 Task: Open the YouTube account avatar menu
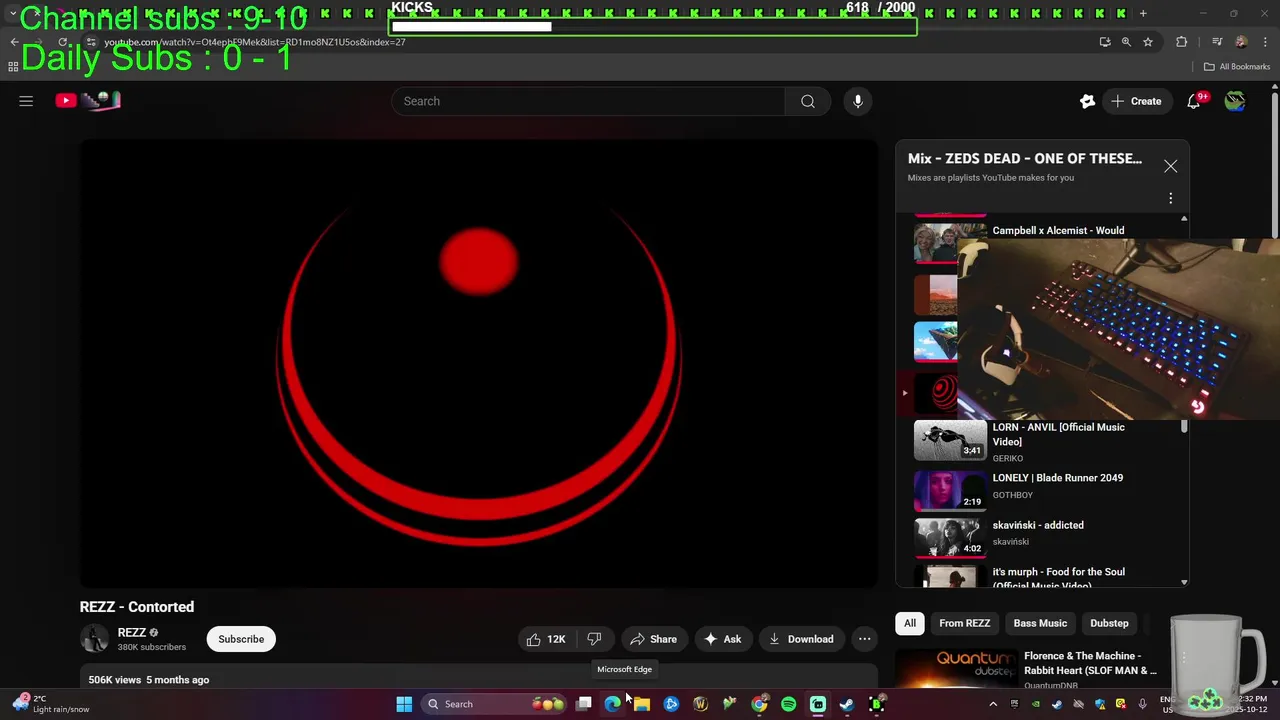click(1235, 101)
